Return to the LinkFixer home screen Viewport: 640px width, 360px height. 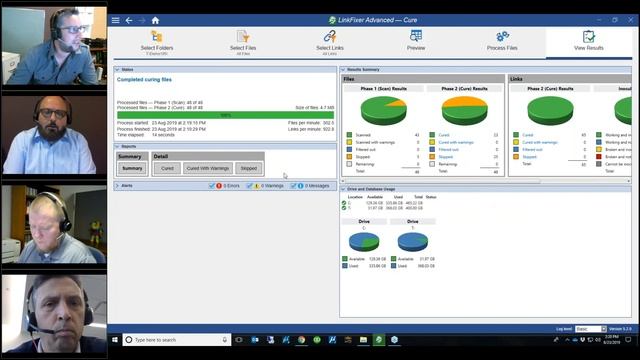tap(155, 20)
